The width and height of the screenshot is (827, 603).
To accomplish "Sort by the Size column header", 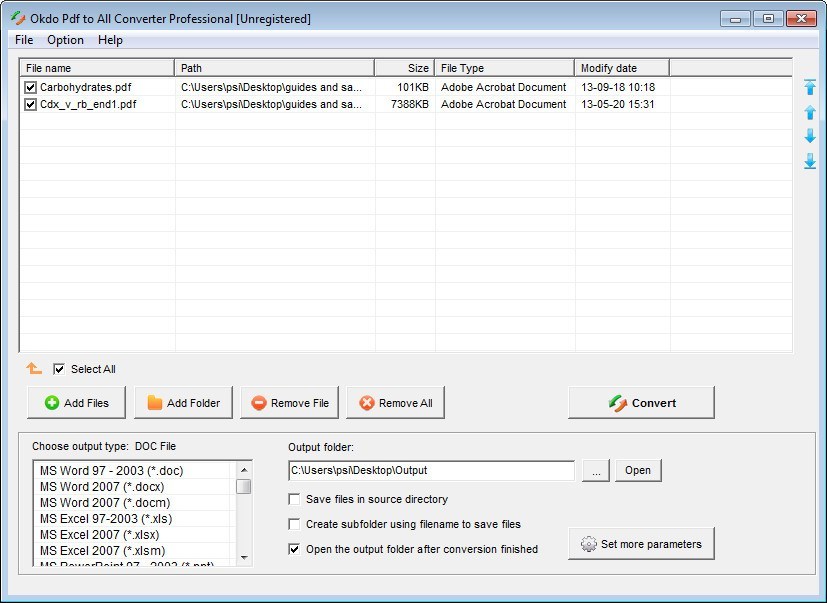I will 405,68.
